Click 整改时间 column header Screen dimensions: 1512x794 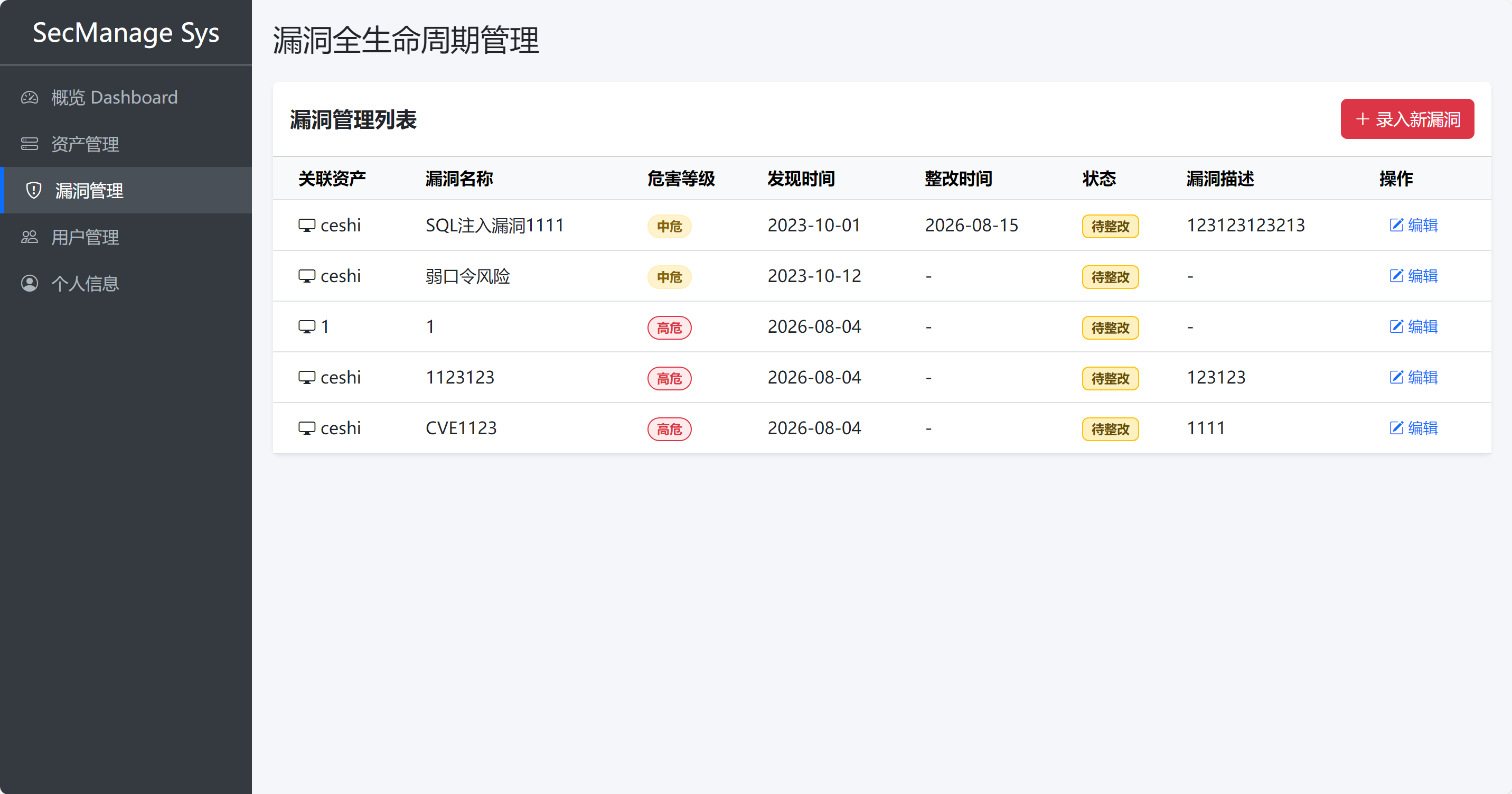(x=959, y=179)
